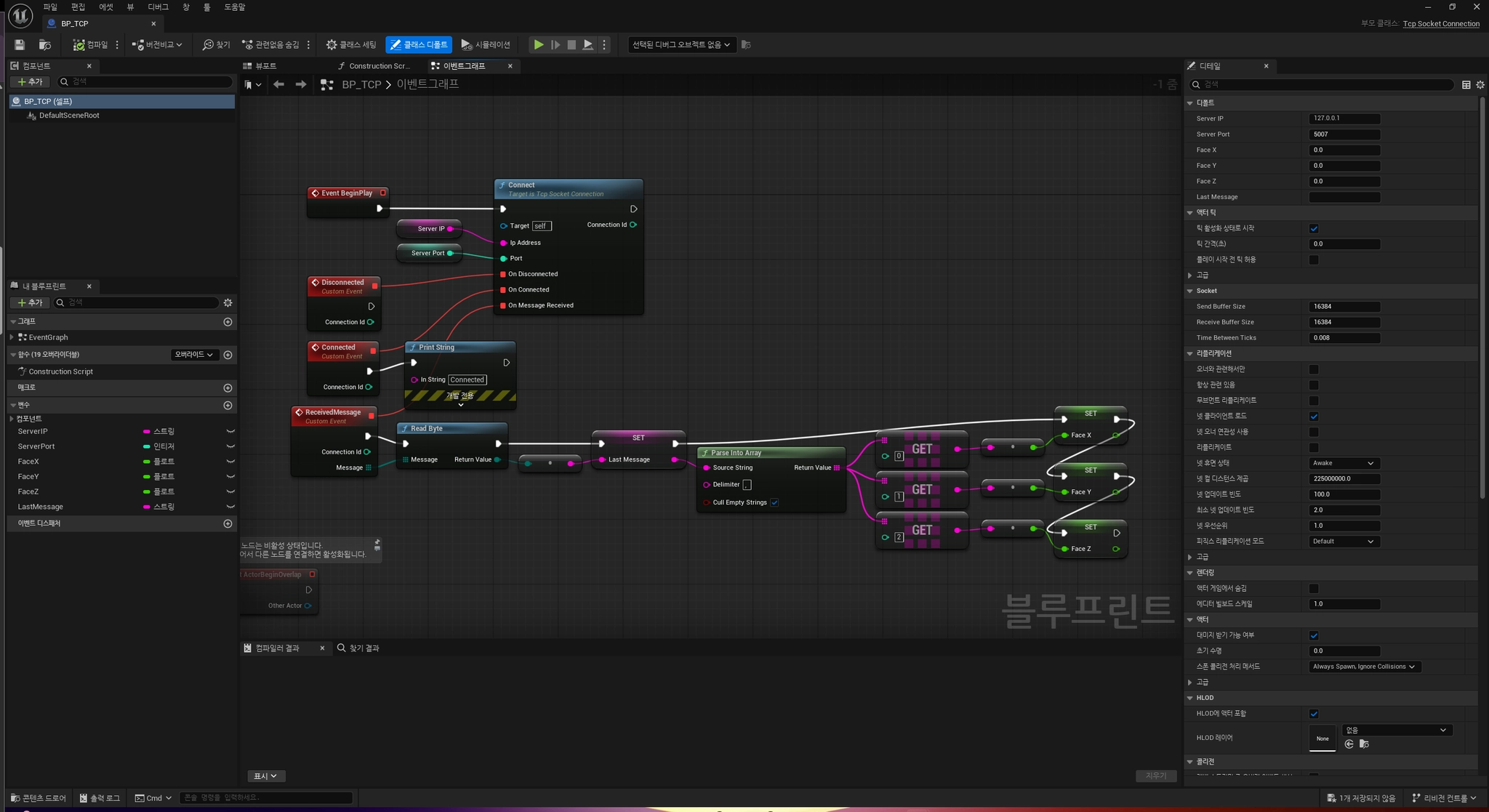
Task: Toggle the Cull Empty Strings checkbox
Action: tap(774, 502)
